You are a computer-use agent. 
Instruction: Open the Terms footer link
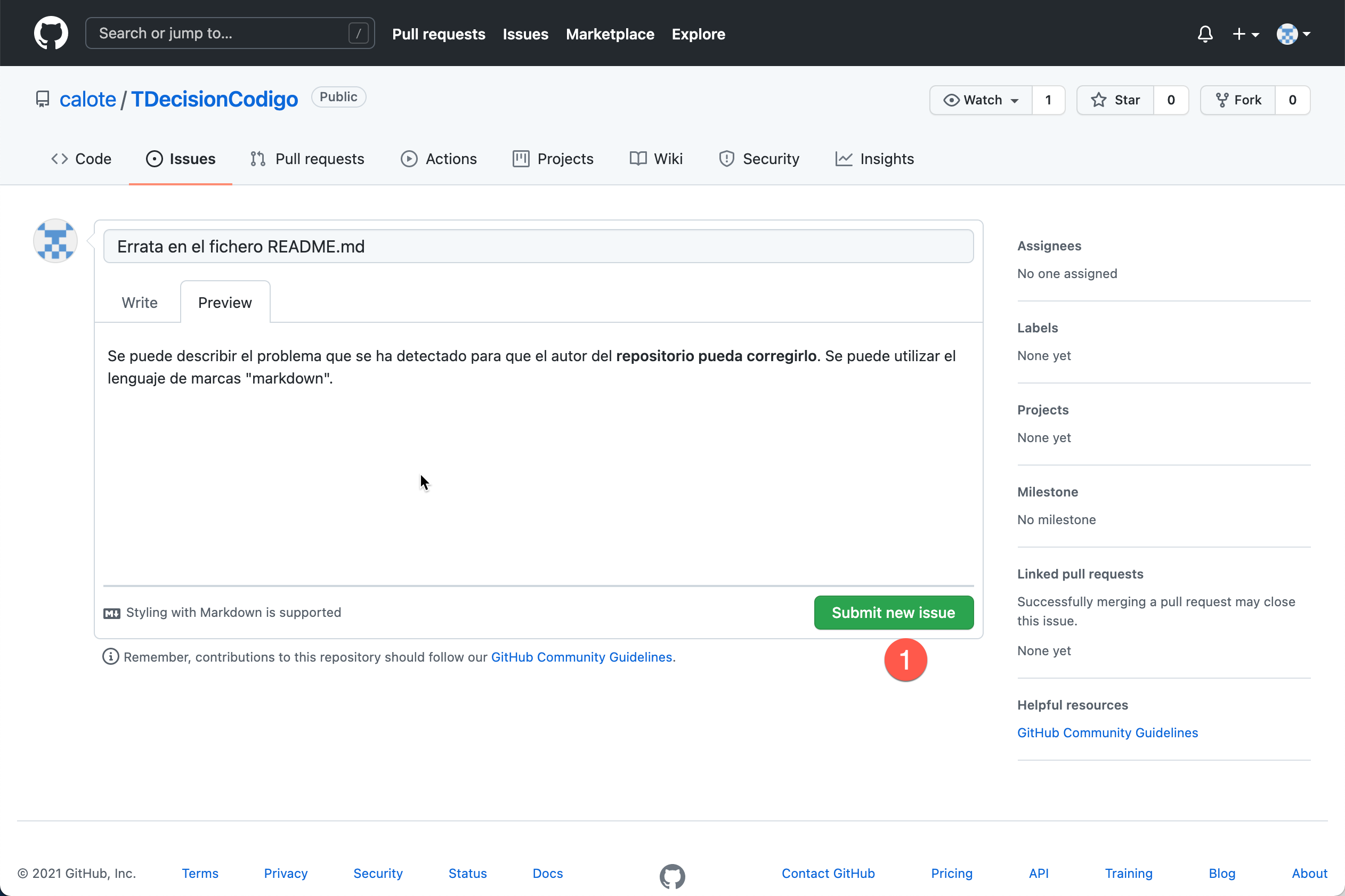[200, 873]
